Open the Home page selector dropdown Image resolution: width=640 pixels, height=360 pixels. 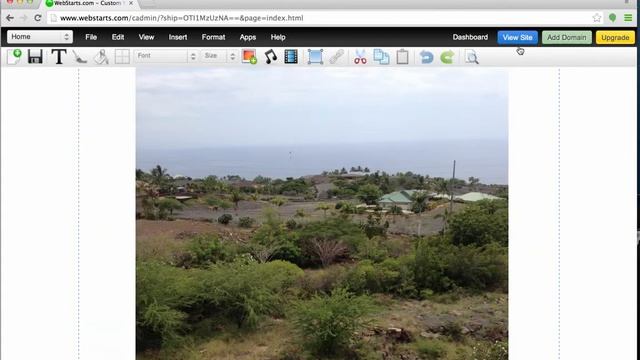pyautogui.click(x=40, y=37)
